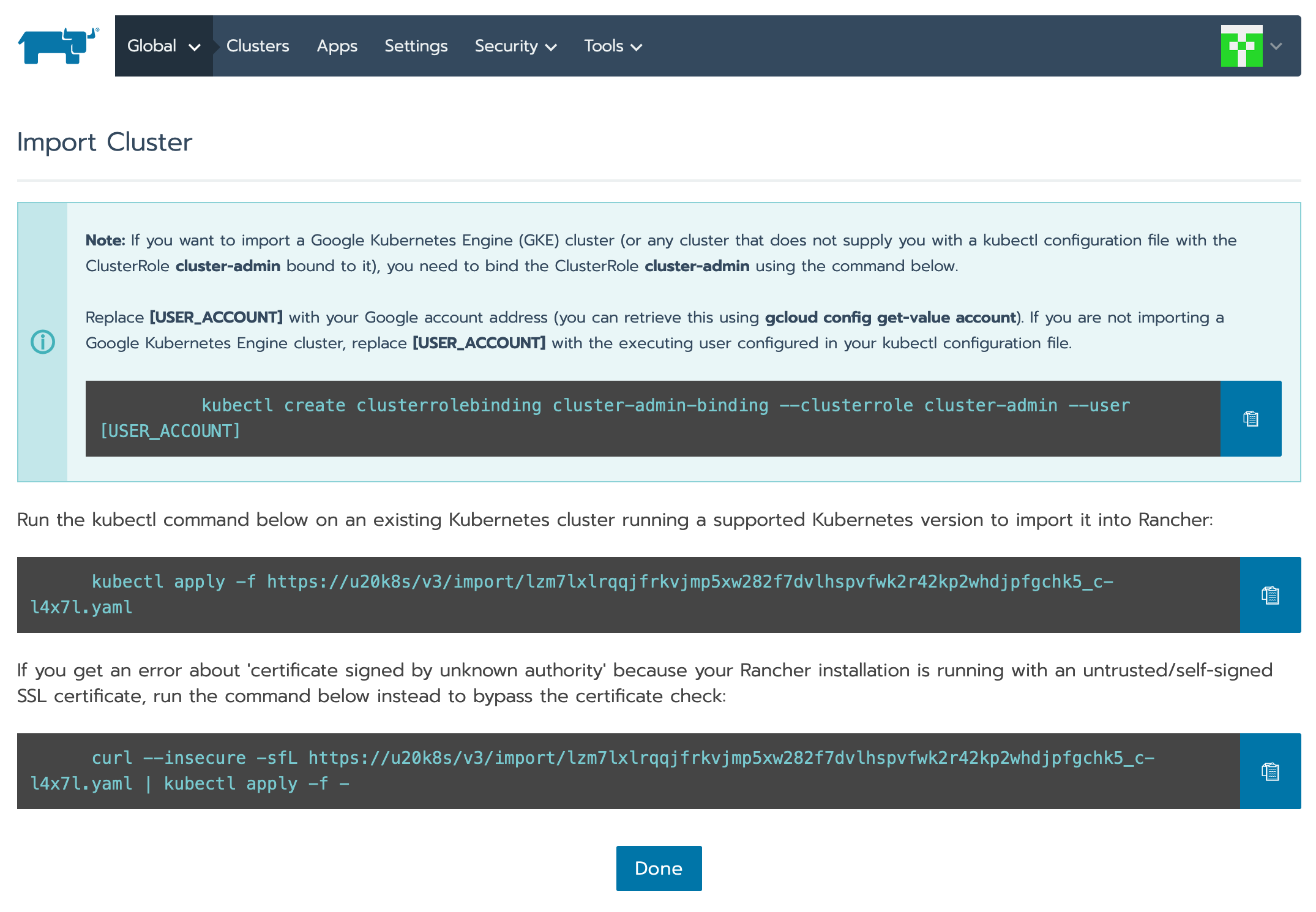Screen dimensions: 1316x912
Task: Open the Apps section
Action: (x=337, y=46)
